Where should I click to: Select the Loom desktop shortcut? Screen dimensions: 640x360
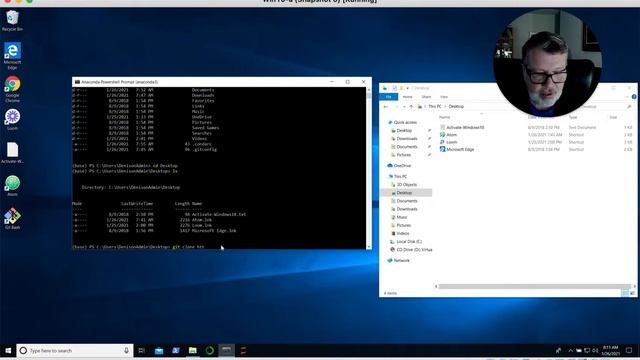pyautogui.click(x=12, y=119)
